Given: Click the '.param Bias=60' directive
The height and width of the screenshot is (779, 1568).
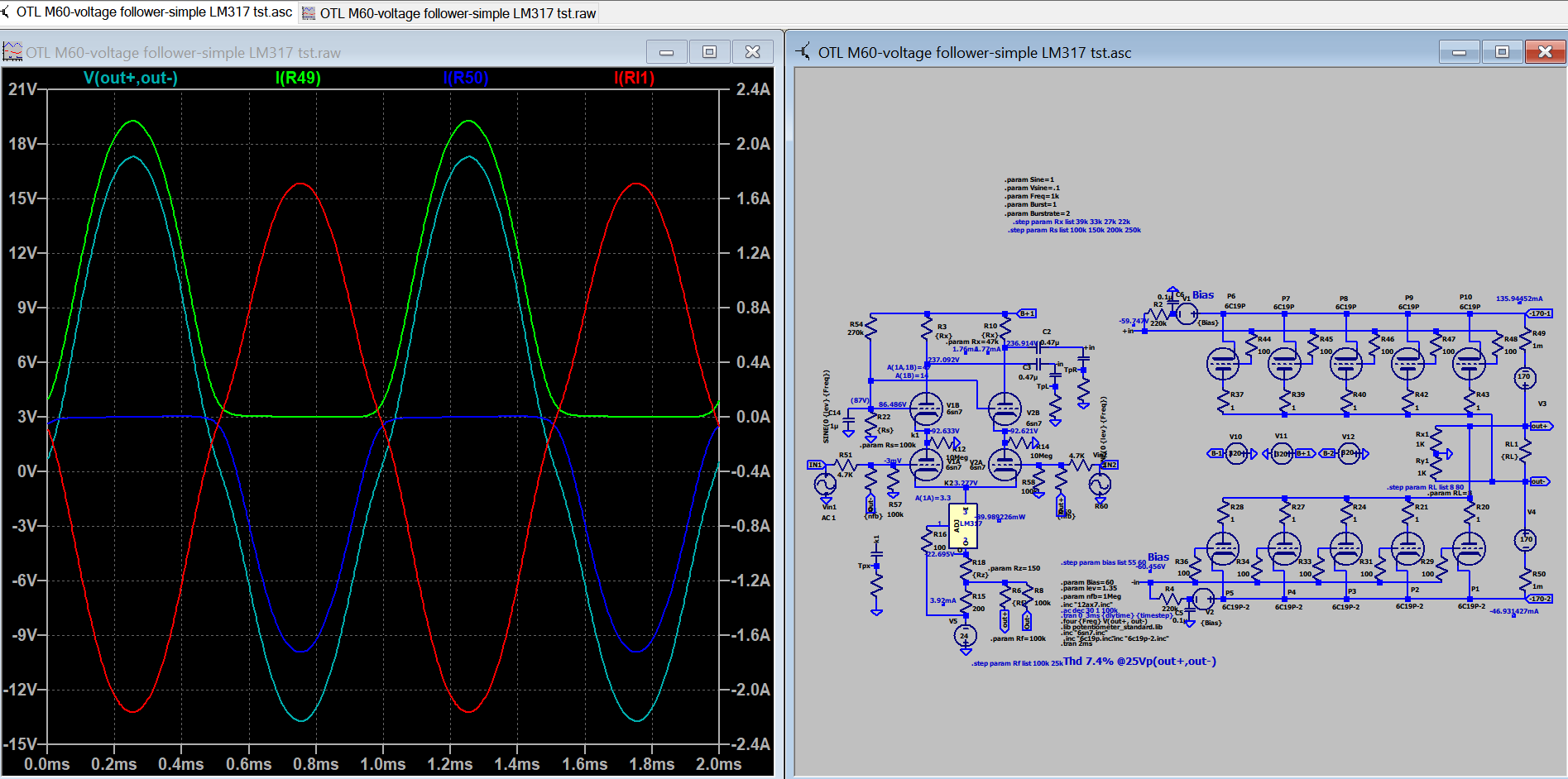Looking at the screenshot, I should pos(1087,582).
